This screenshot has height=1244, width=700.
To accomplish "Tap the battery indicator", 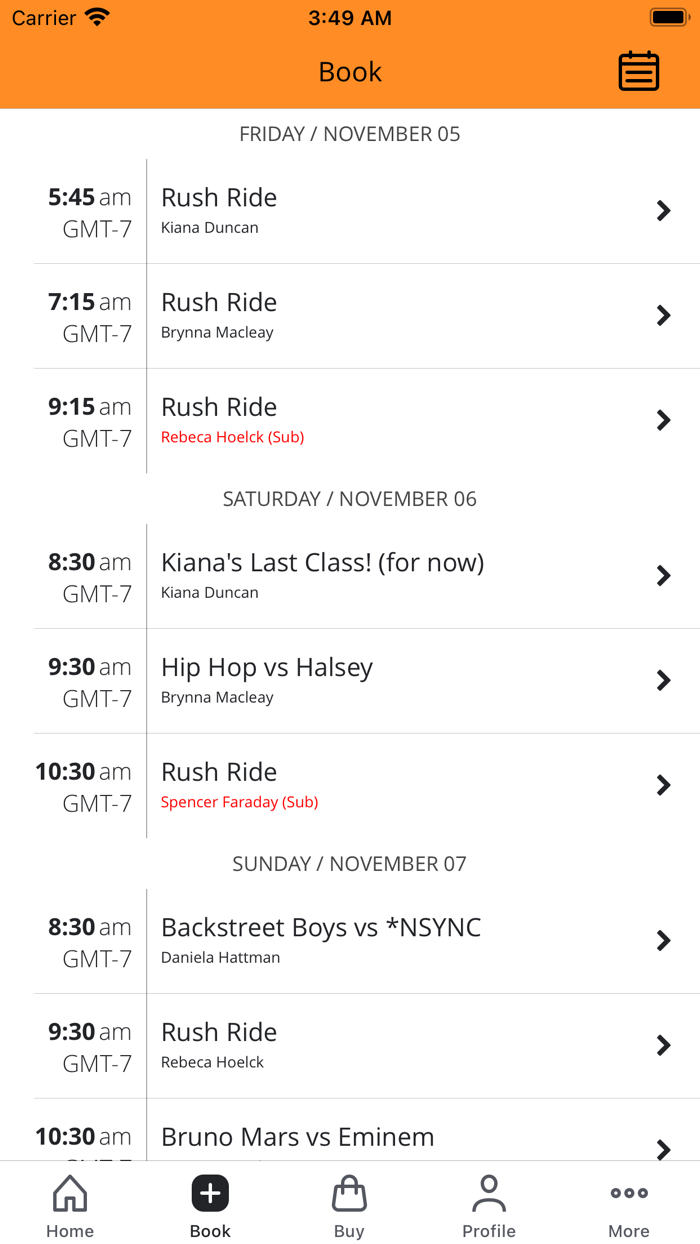I will coord(668,17).
